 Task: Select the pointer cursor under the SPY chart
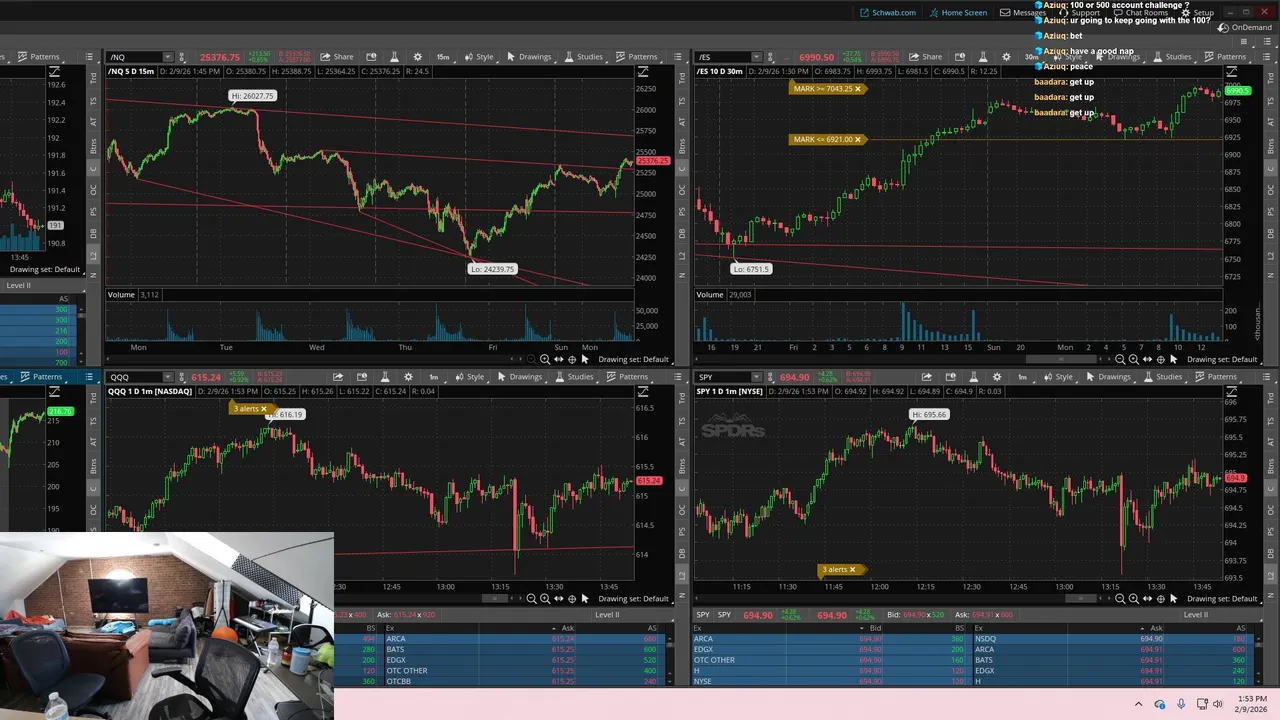tap(1173, 599)
